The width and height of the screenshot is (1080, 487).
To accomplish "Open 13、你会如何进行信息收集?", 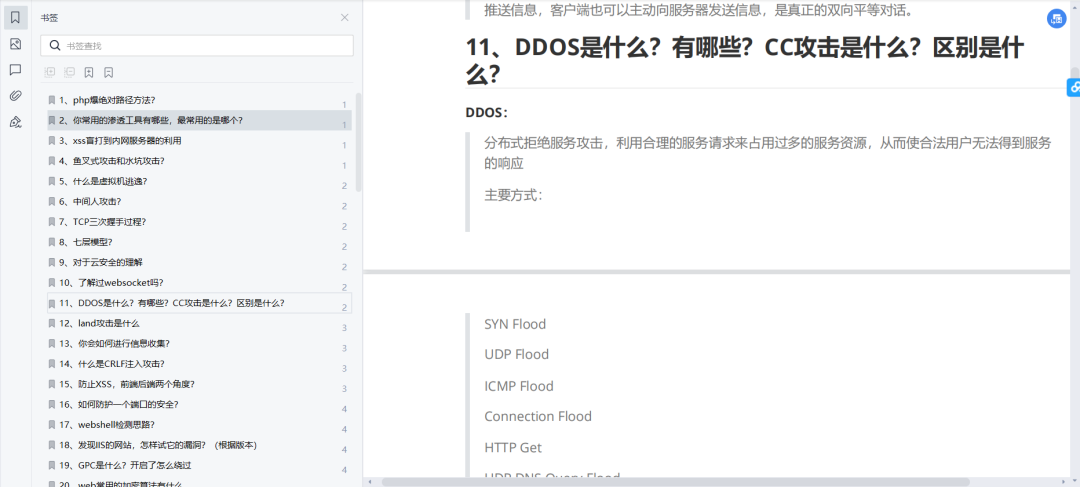I will click(x=199, y=343).
